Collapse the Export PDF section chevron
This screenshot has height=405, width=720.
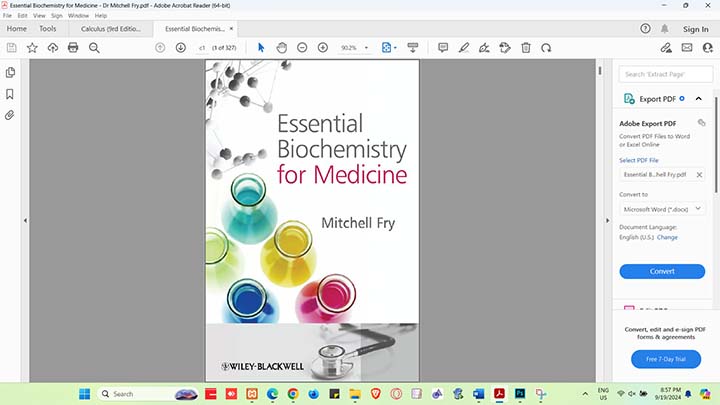pyautogui.click(x=699, y=99)
